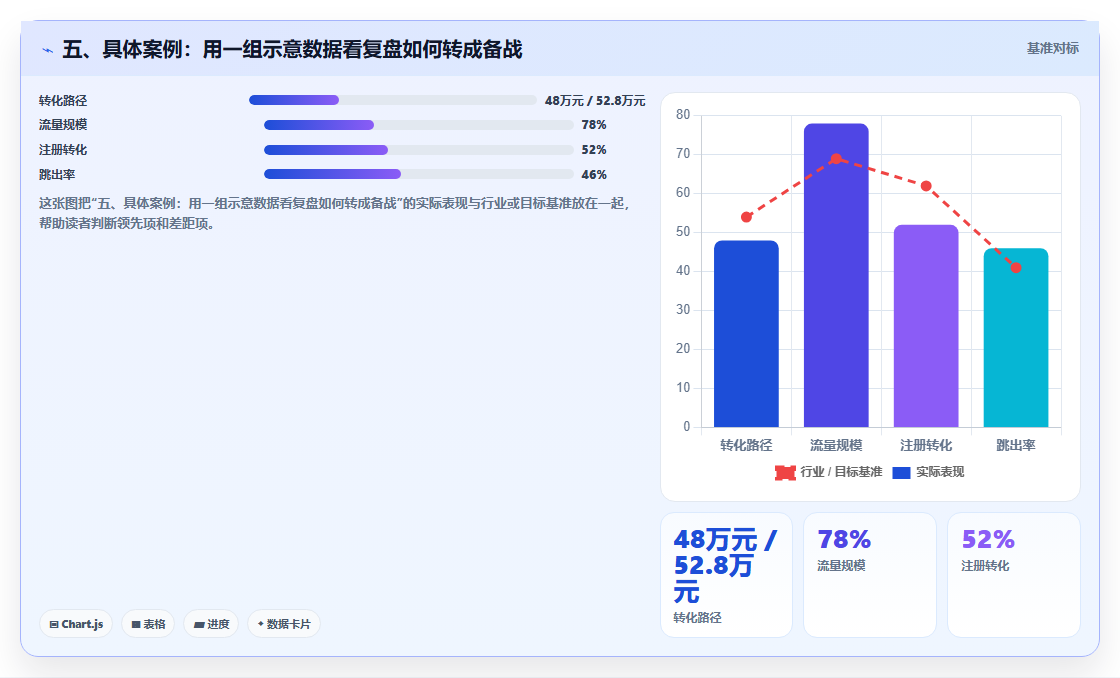Click the 转化路径 x-axis label
1120x678 pixels.
746,445
